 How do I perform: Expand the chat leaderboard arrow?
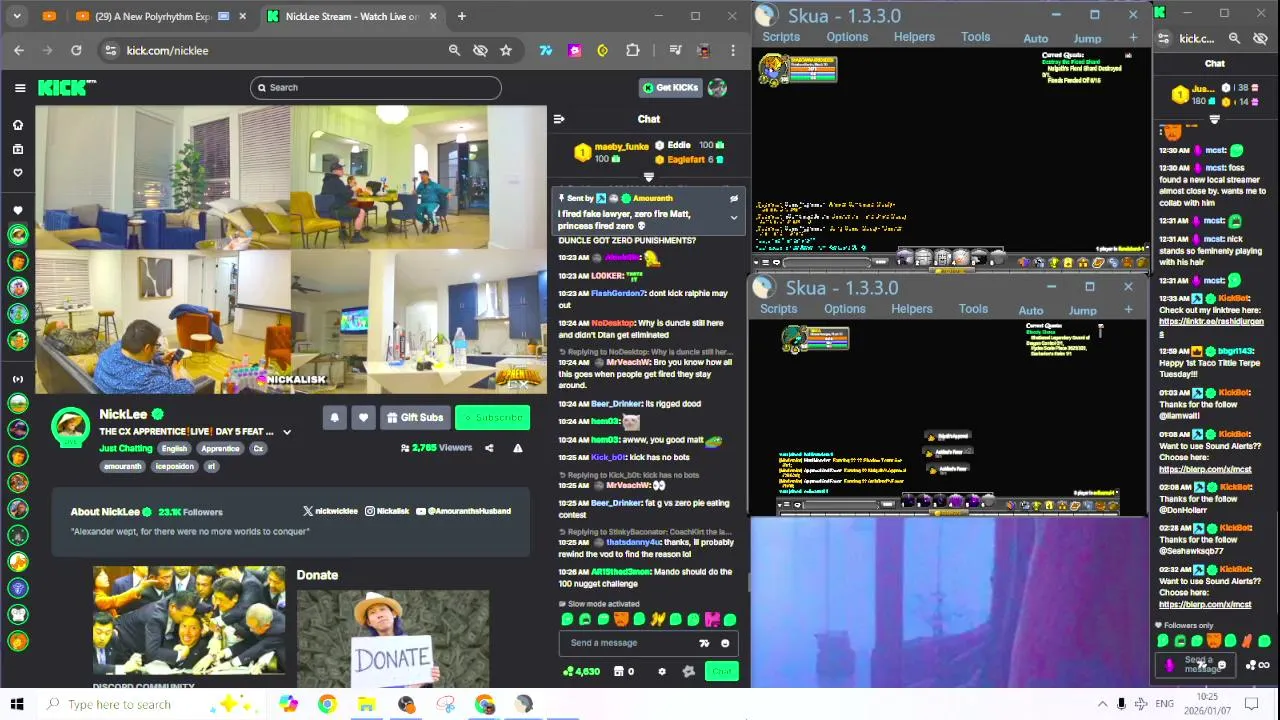(648, 177)
